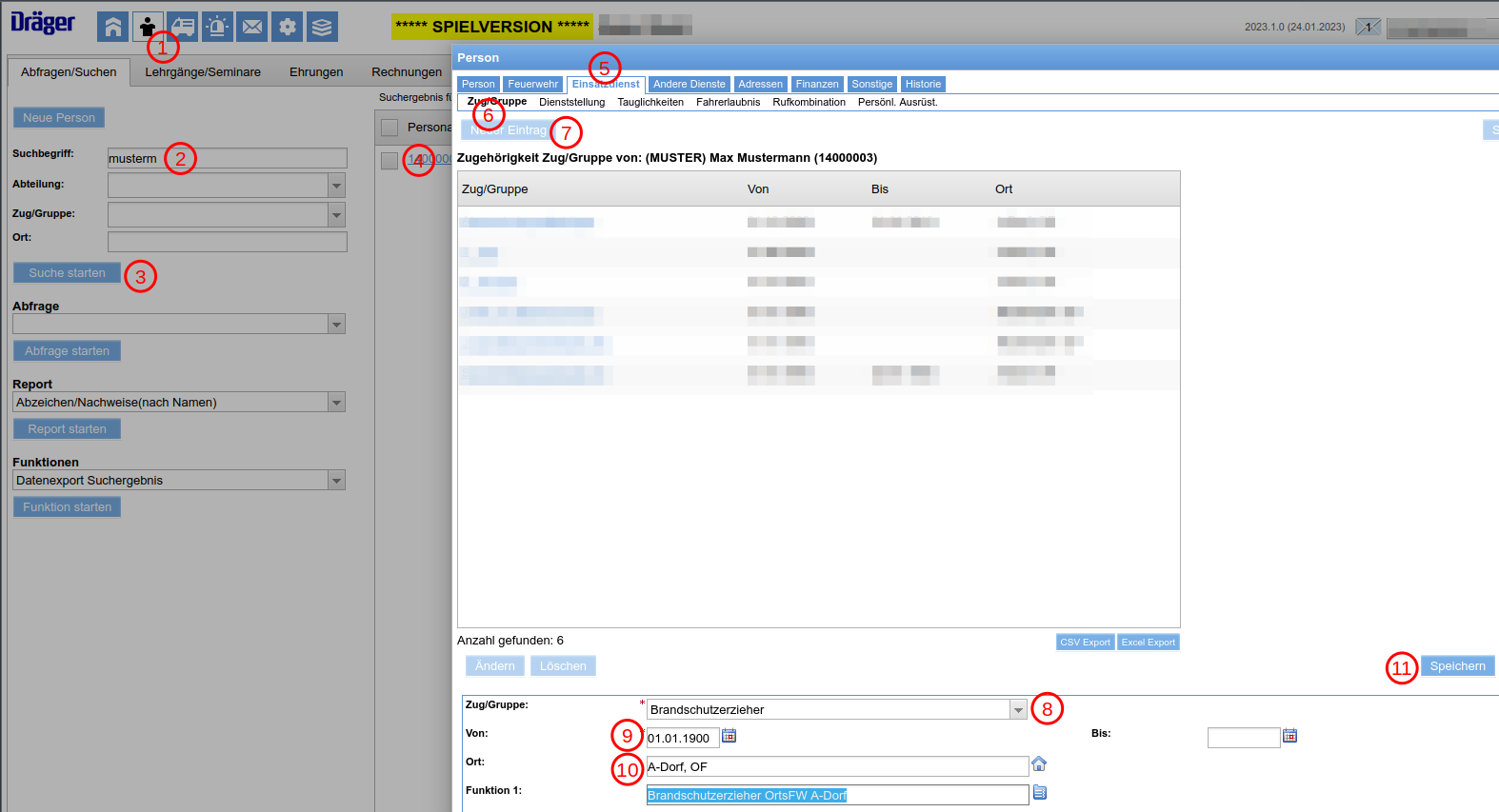Switch to the Lehrgänge/Seminare tab
Screen dimensions: 1499x812
tap(203, 72)
